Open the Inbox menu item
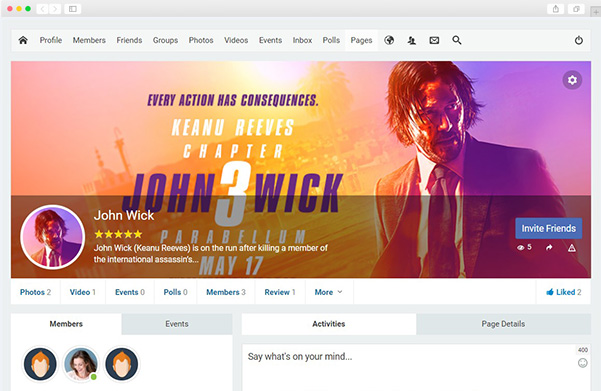Screen dimensions: 601x391 click(x=302, y=40)
